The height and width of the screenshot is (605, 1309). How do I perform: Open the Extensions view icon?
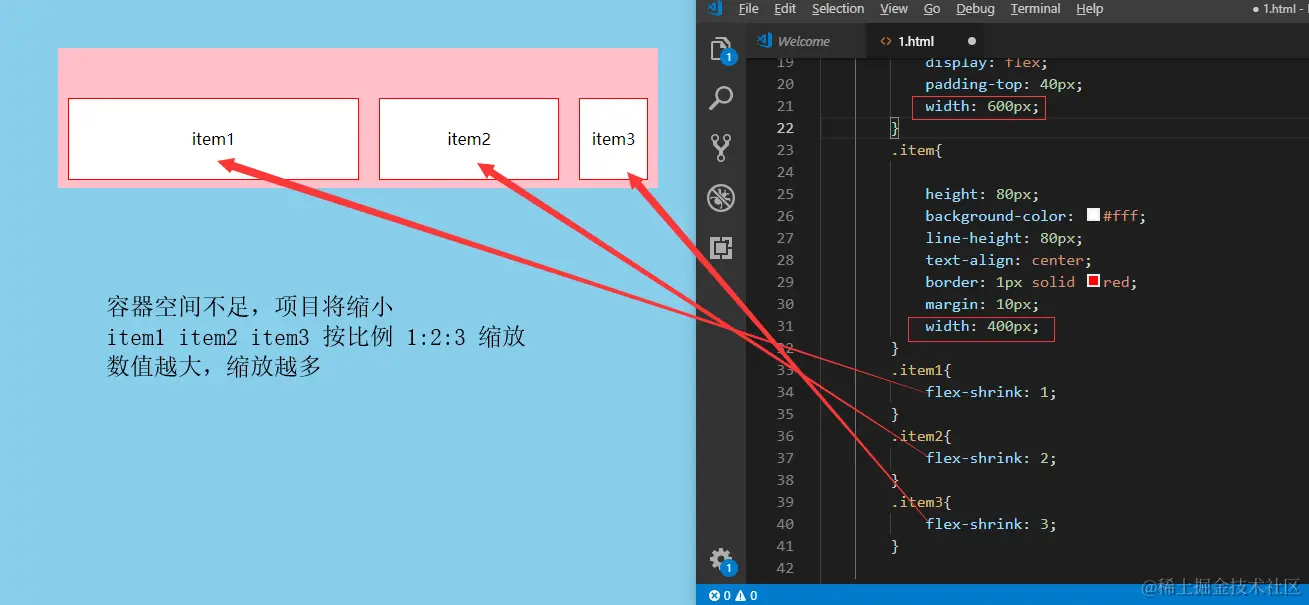click(x=720, y=247)
